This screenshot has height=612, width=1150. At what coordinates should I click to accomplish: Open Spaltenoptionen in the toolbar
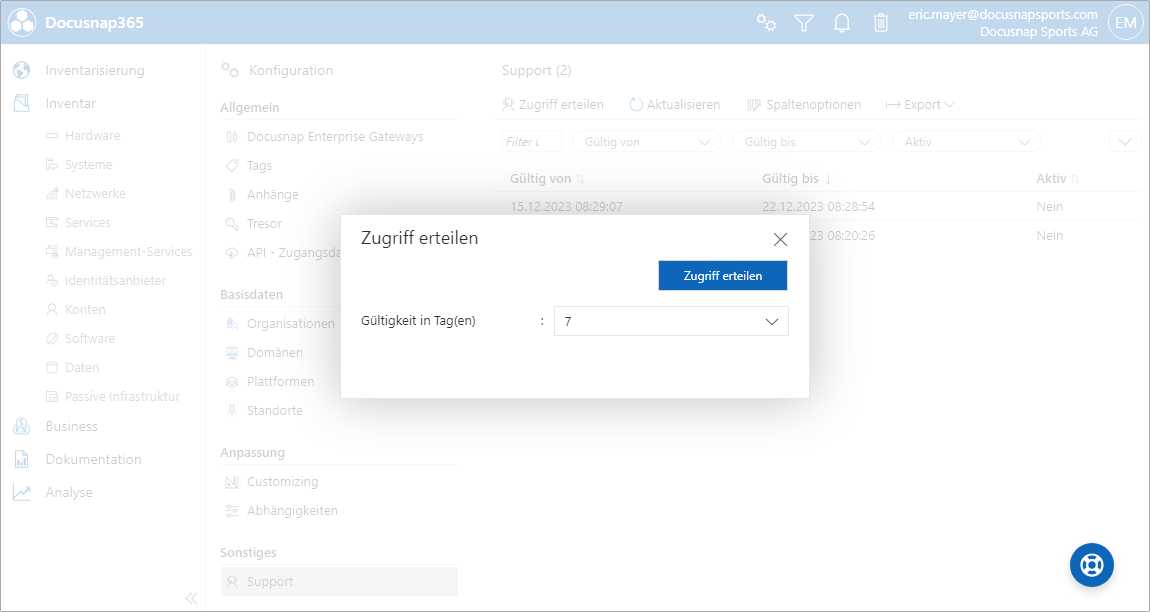click(804, 105)
